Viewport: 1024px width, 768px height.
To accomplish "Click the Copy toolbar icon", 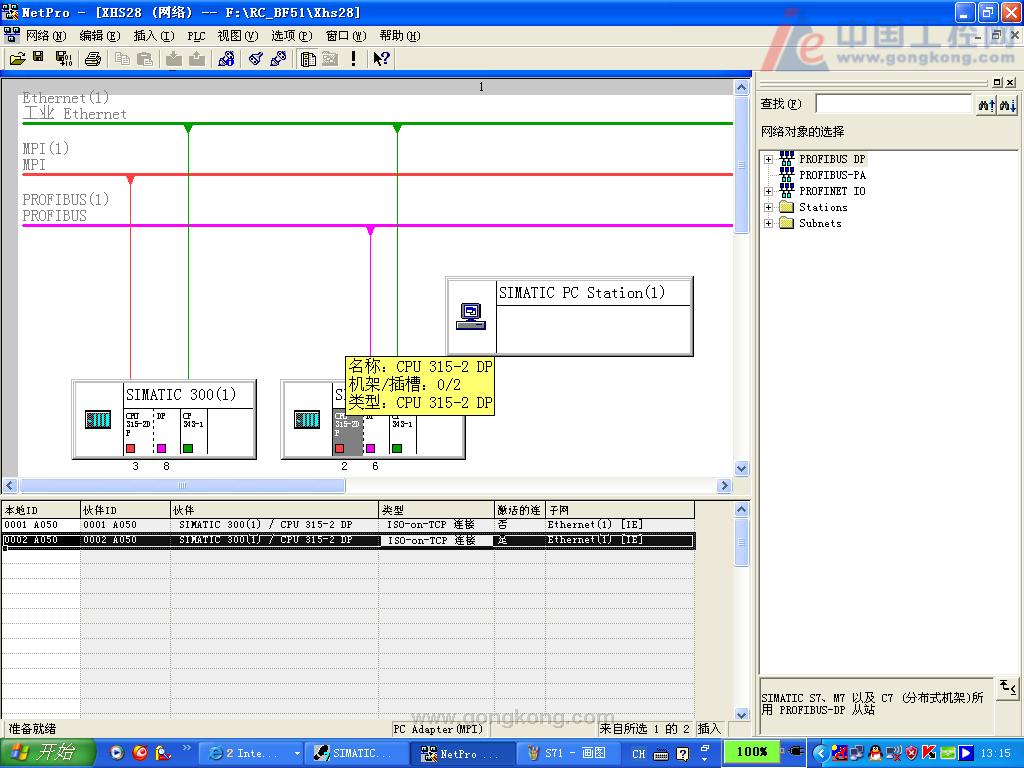I will (122, 59).
